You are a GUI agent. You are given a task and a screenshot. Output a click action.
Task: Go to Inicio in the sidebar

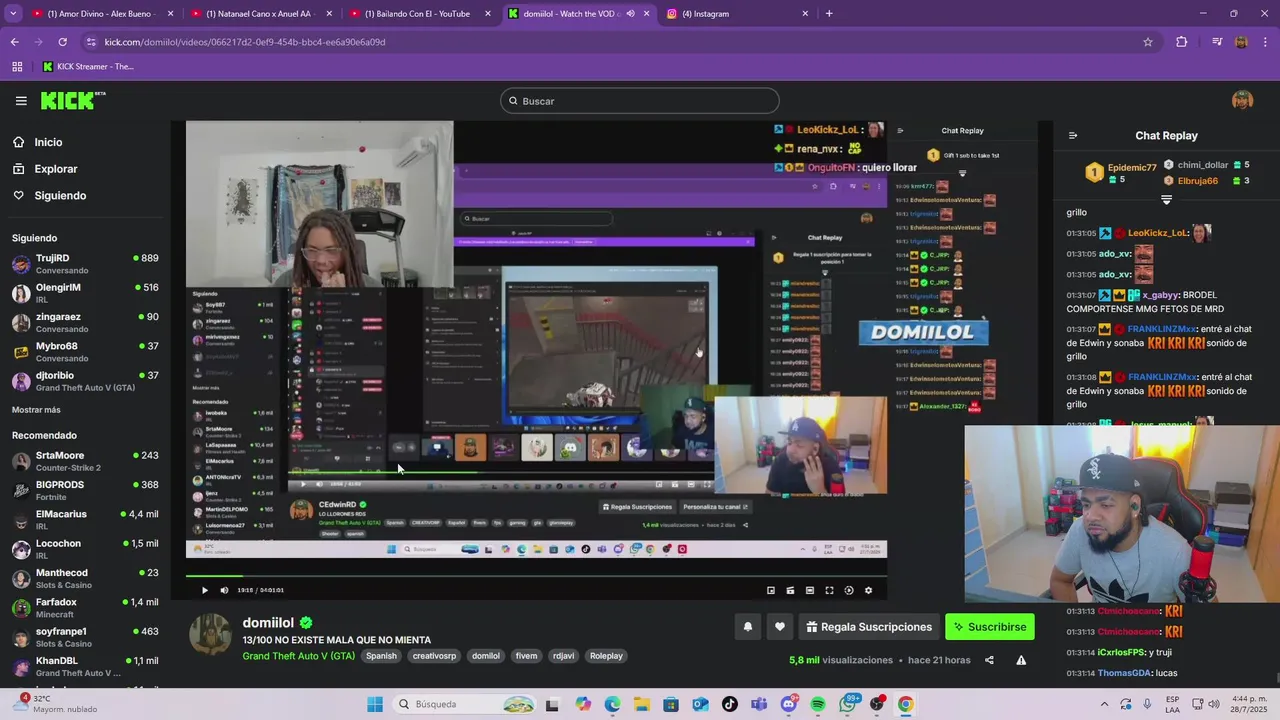pos(37,142)
